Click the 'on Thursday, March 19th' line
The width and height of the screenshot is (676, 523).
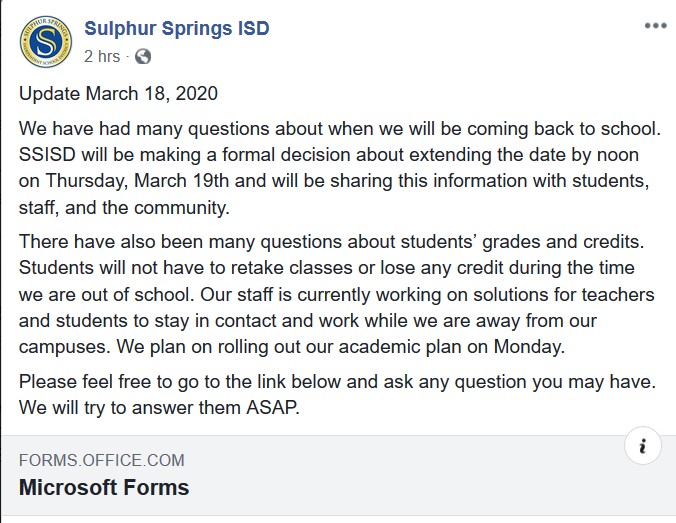coord(334,181)
